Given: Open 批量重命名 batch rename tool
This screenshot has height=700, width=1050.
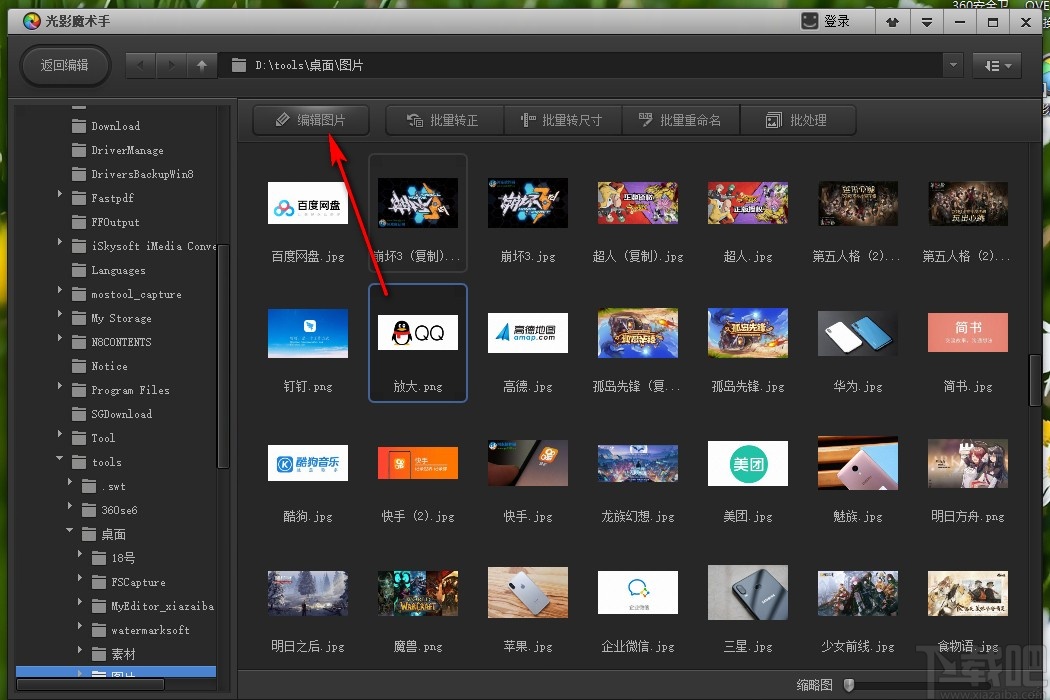Looking at the screenshot, I should (x=680, y=121).
